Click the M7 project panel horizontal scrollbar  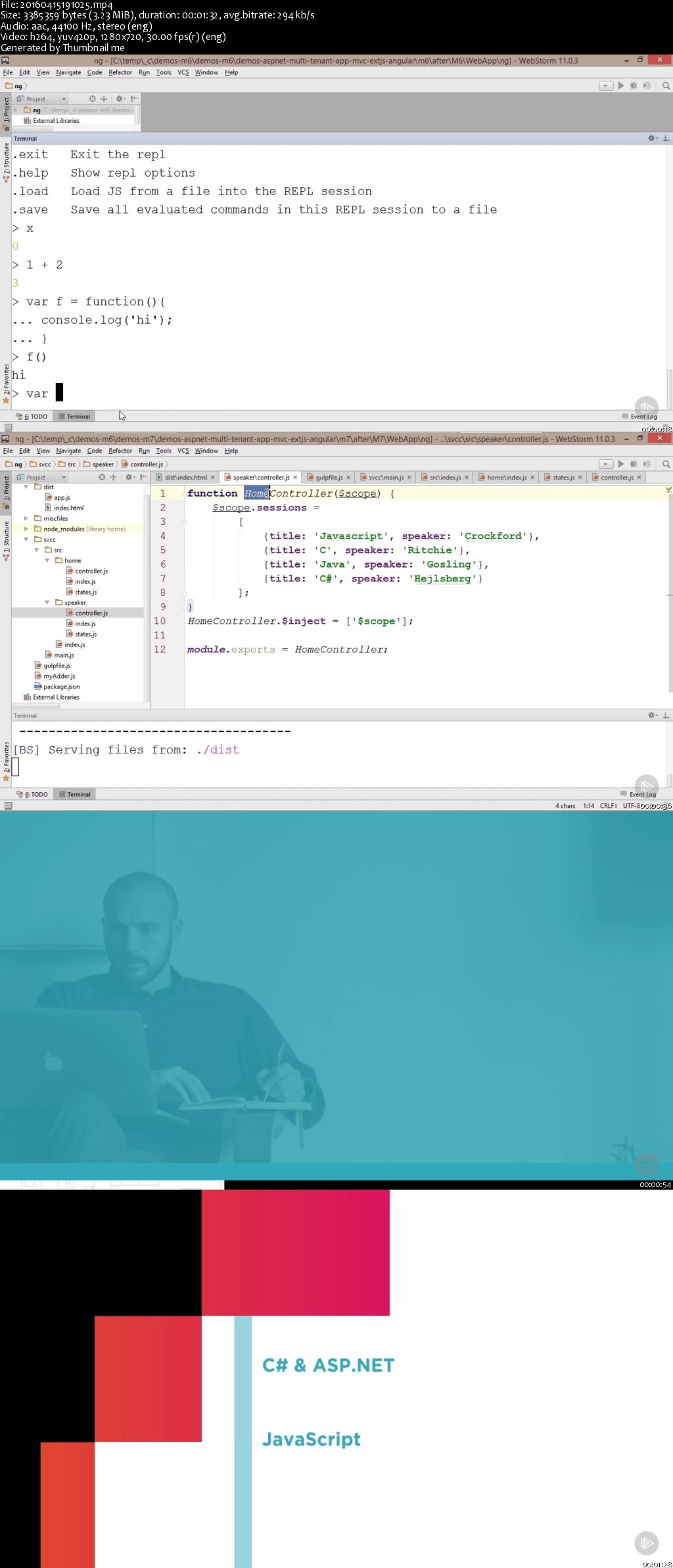[36, 706]
